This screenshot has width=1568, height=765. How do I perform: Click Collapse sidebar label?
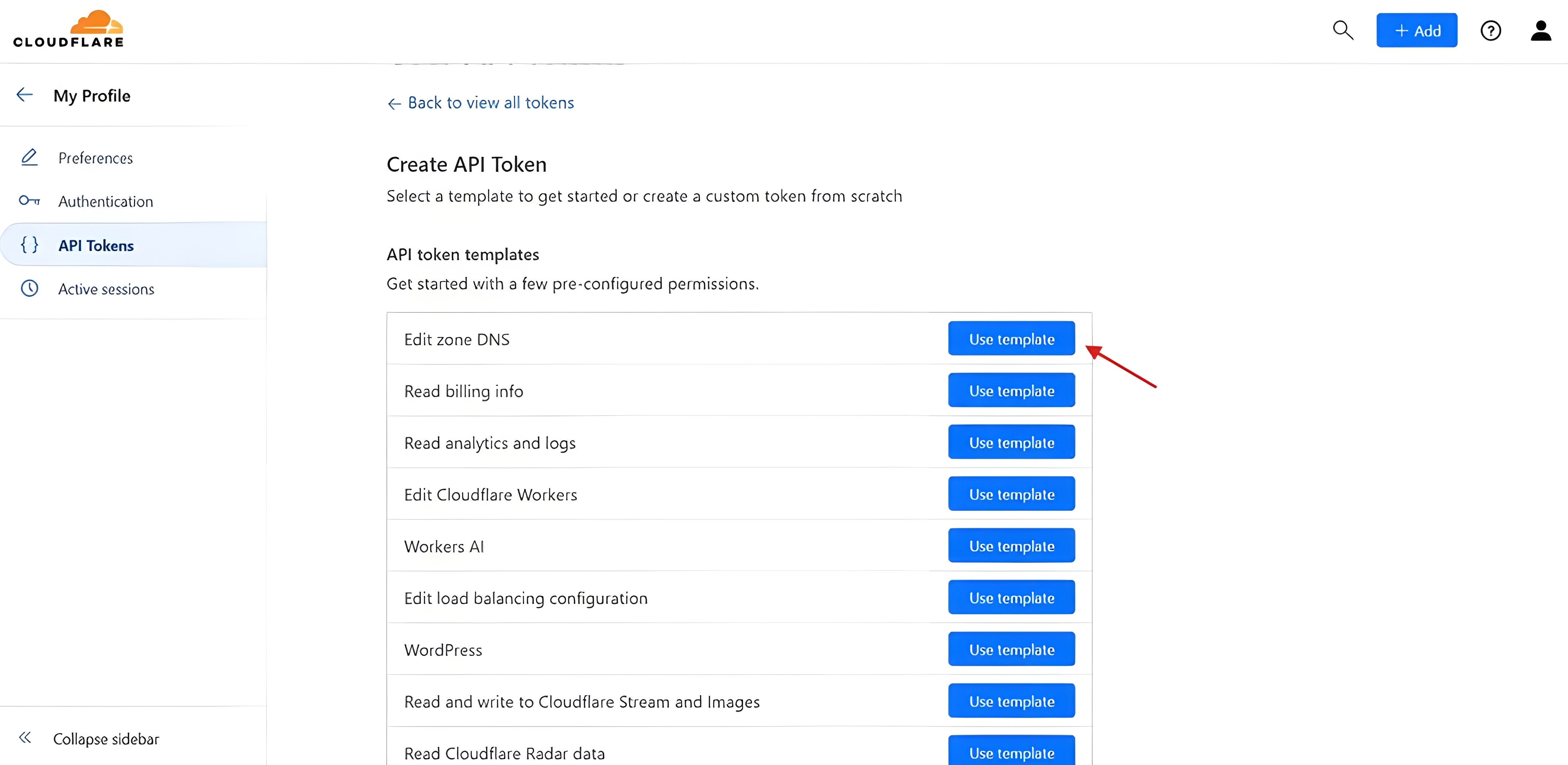coord(106,739)
